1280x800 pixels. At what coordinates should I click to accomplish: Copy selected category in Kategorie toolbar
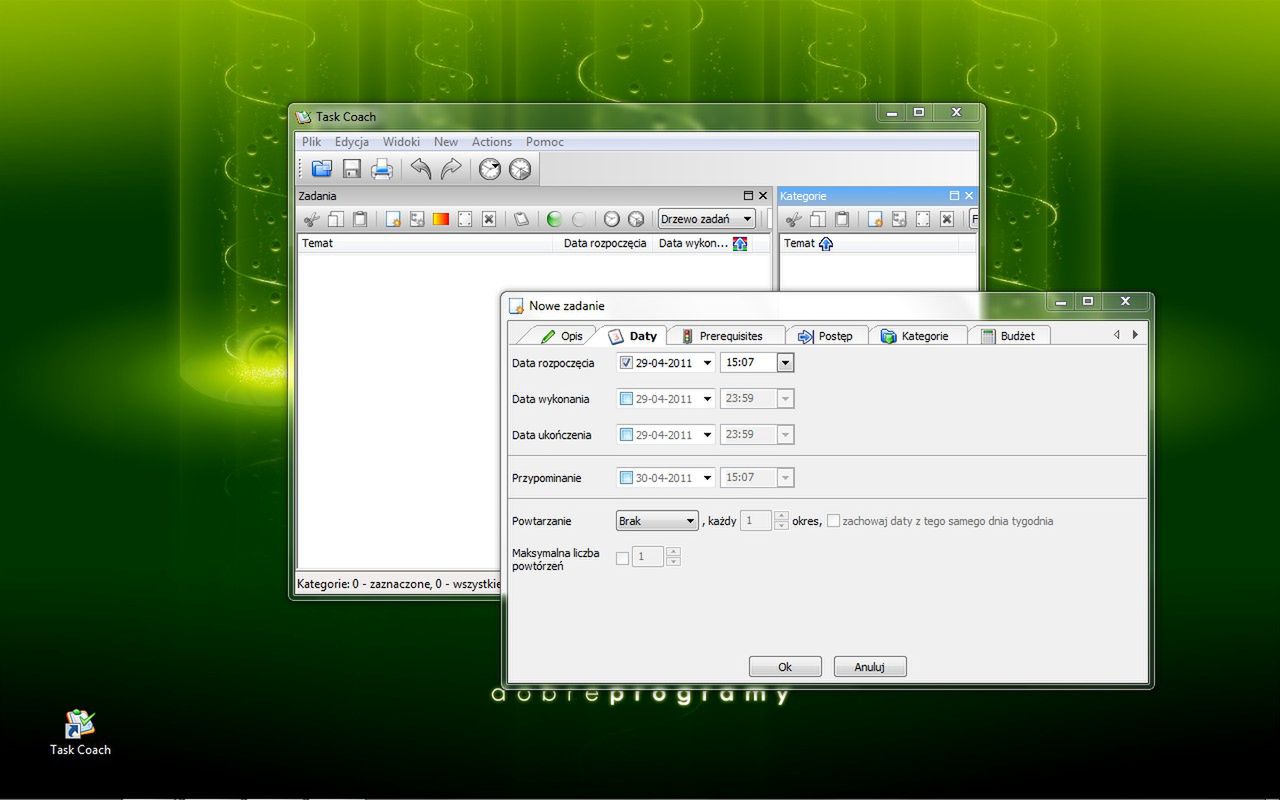click(818, 219)
